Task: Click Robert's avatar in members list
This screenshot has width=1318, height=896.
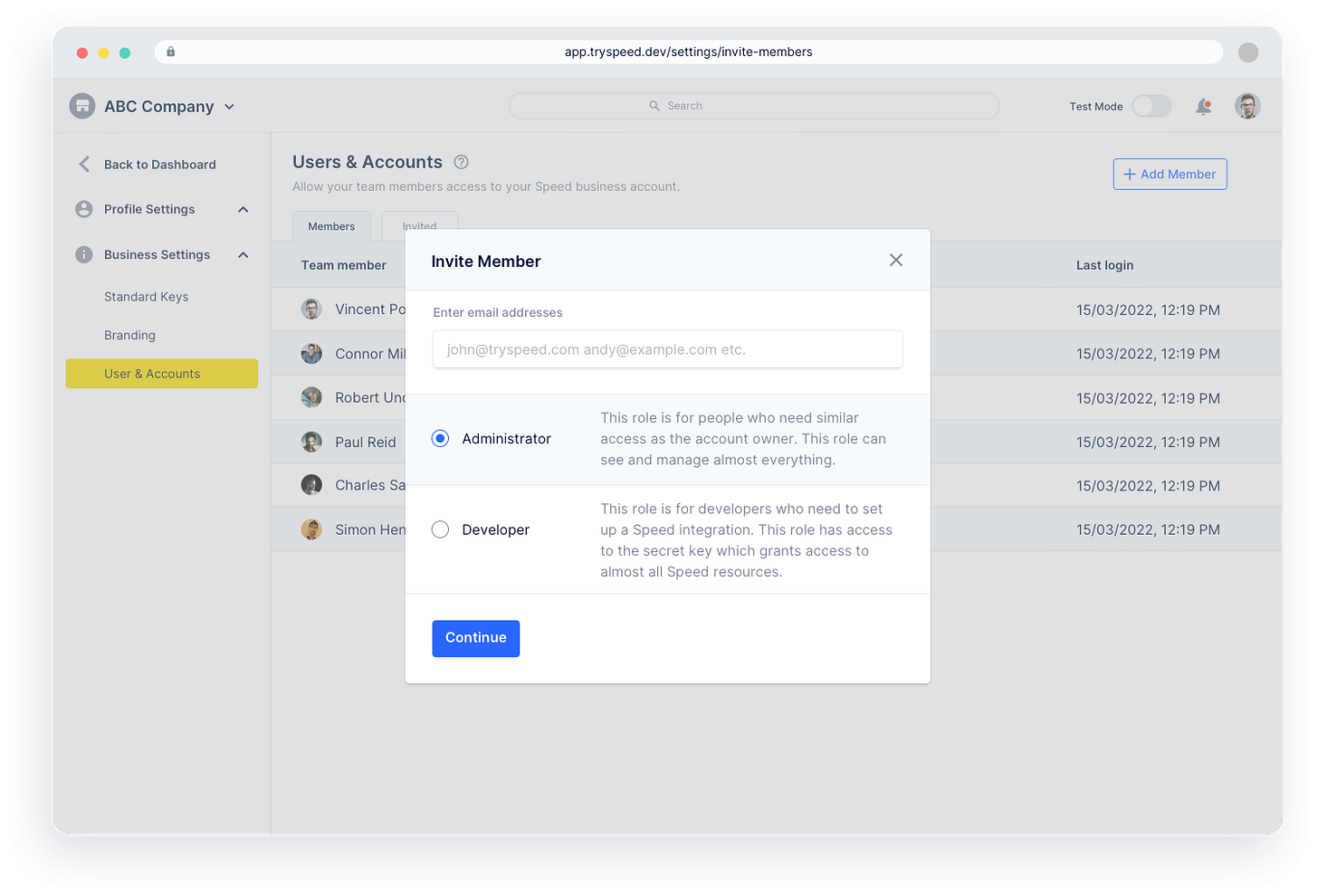Action: pos(311,397)
